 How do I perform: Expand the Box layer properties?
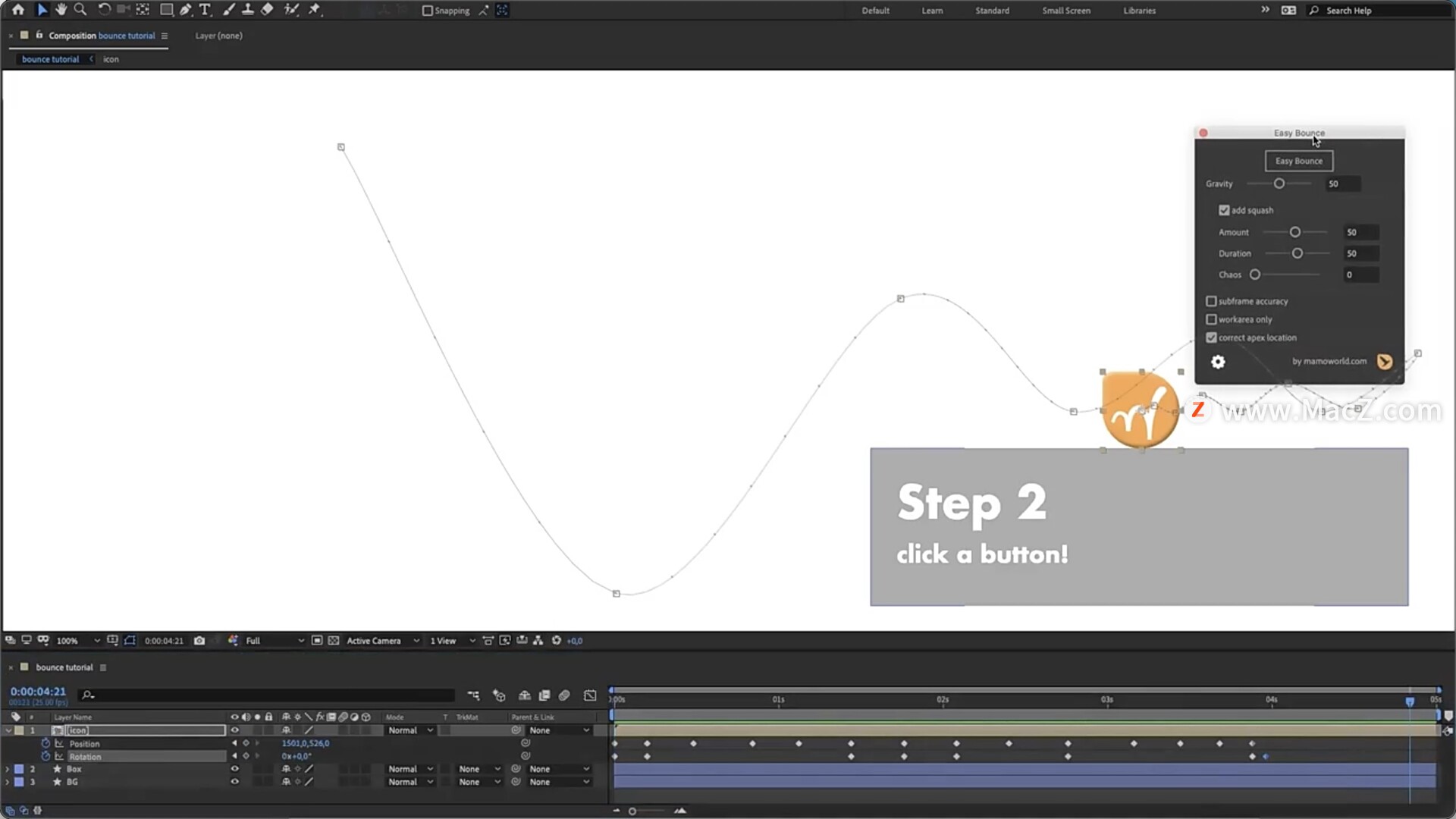(8, 769)
